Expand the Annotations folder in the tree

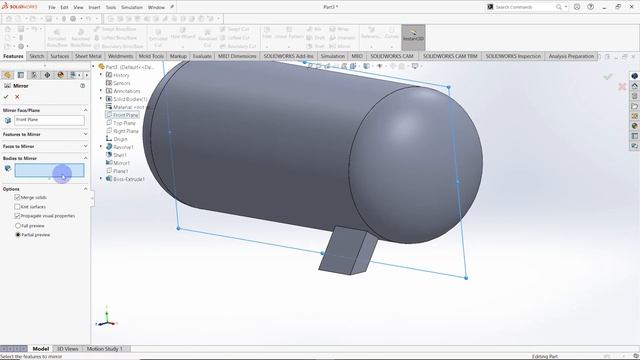coord(101,91)
